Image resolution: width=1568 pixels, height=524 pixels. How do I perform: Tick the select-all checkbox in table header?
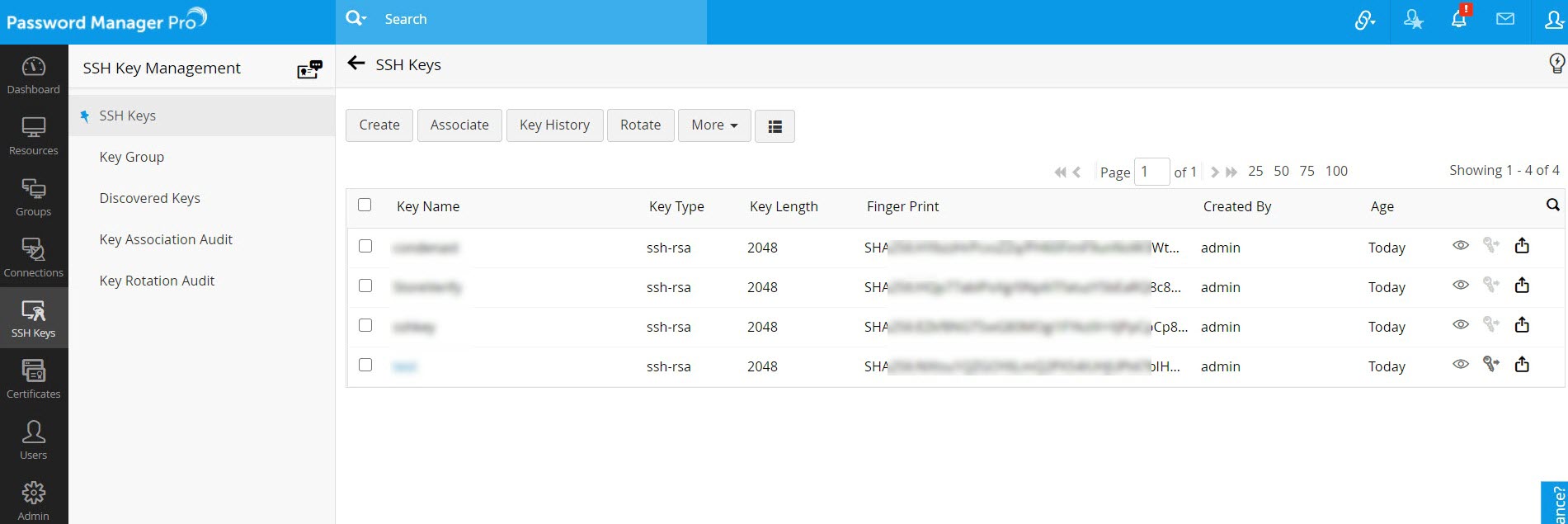click(x=365, y=205)
